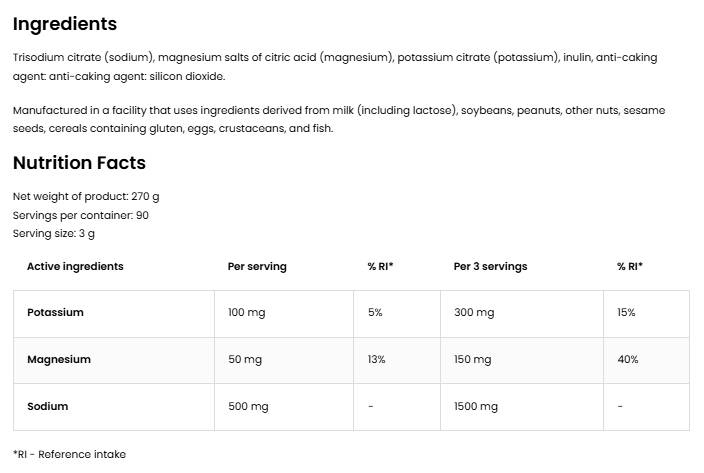Click the RI Reference intake footnote
Image resolution: width=704 pixels, height=473 pixels.
pos(69,454)
